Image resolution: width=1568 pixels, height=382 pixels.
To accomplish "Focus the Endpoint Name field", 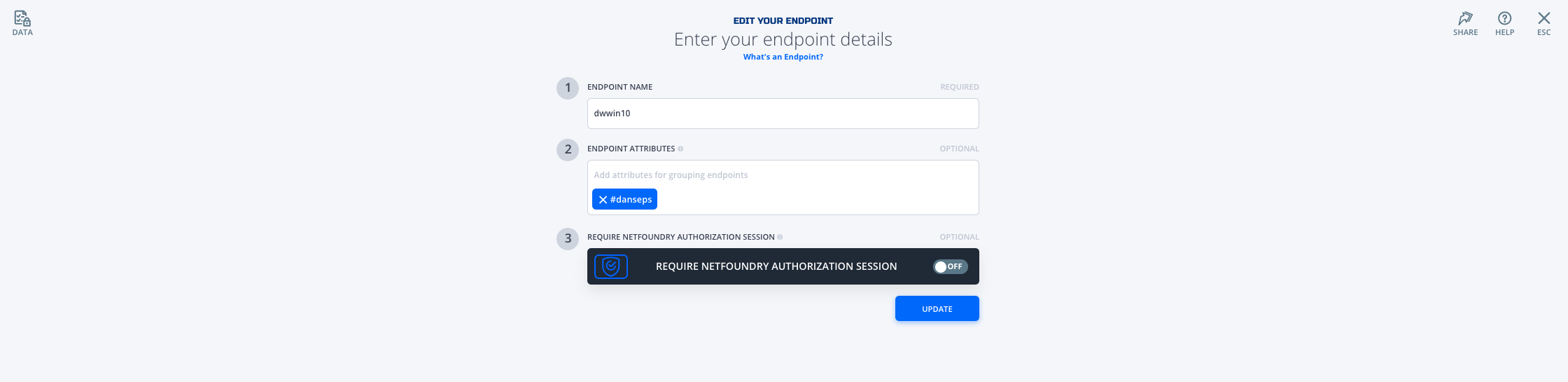I will click(x=783, y=114).
